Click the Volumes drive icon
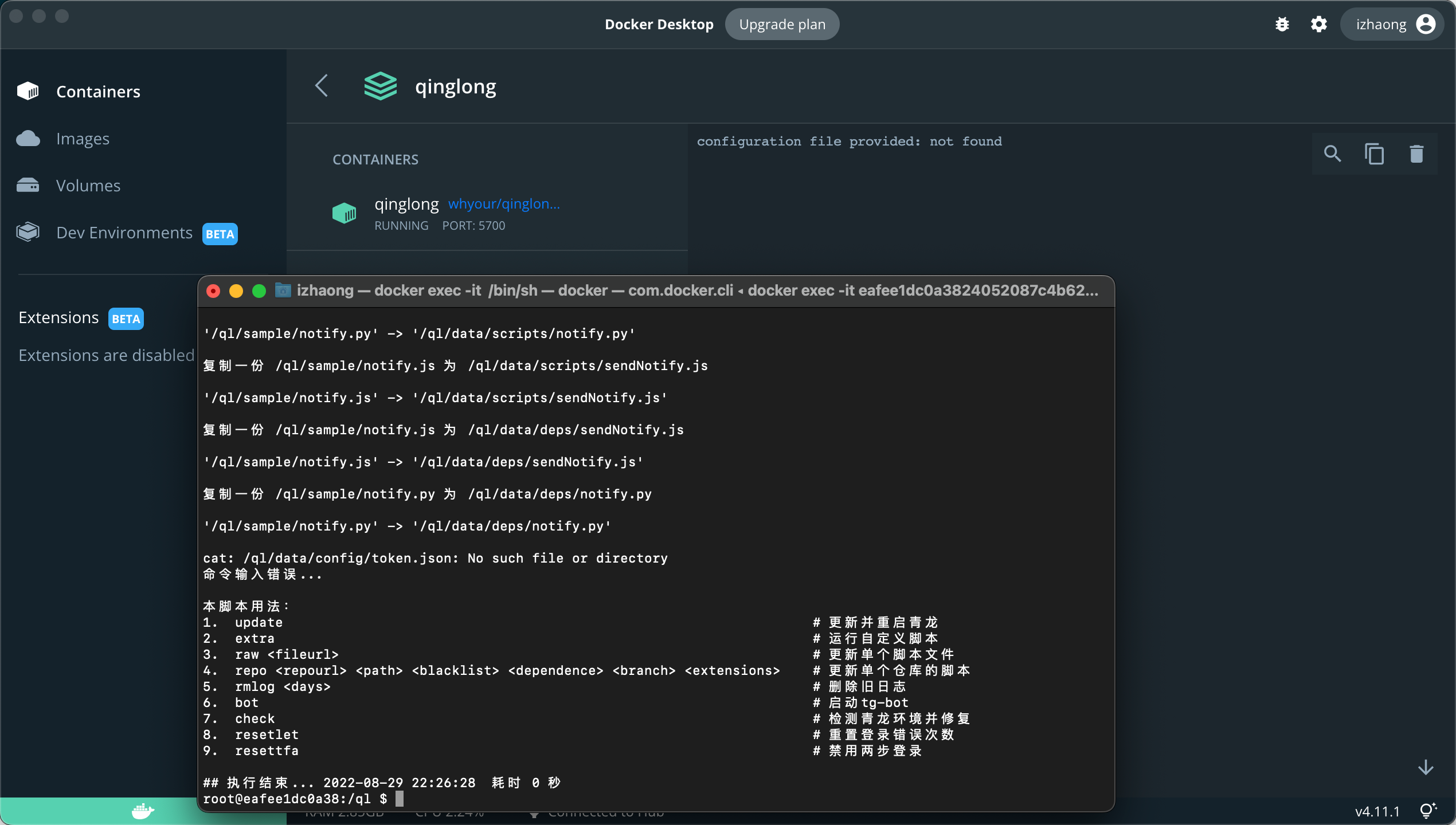 point(28,186)
